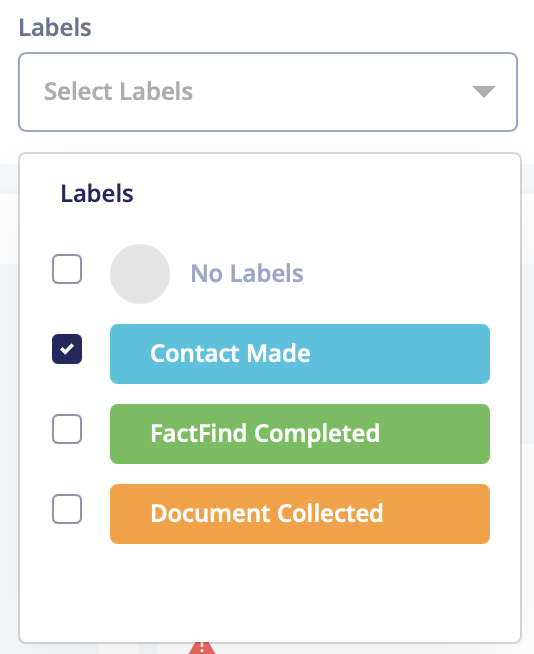Pick the orange Document Collected tag

(x=300, y=514)
